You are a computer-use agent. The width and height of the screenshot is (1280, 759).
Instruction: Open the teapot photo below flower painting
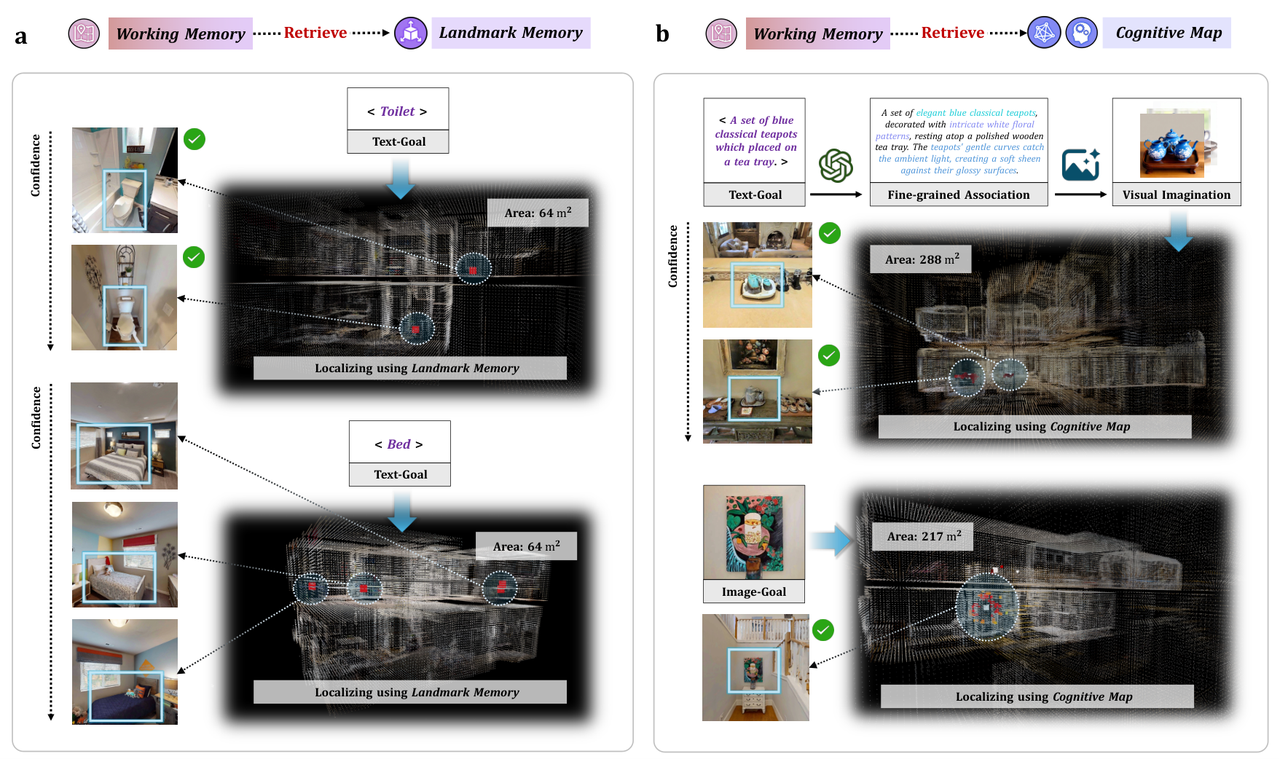click(x=758, y=391)
